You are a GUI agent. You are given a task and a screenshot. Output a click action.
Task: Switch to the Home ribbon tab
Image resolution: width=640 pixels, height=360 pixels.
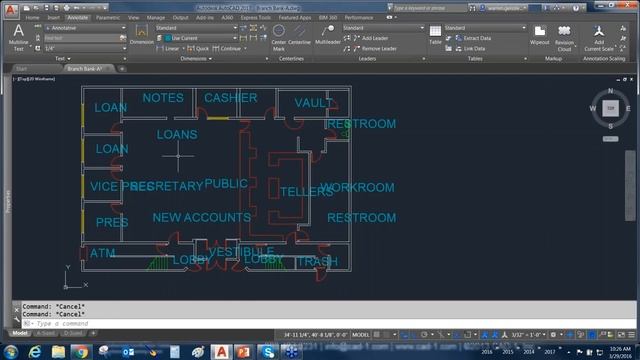(x=32, y=18)
